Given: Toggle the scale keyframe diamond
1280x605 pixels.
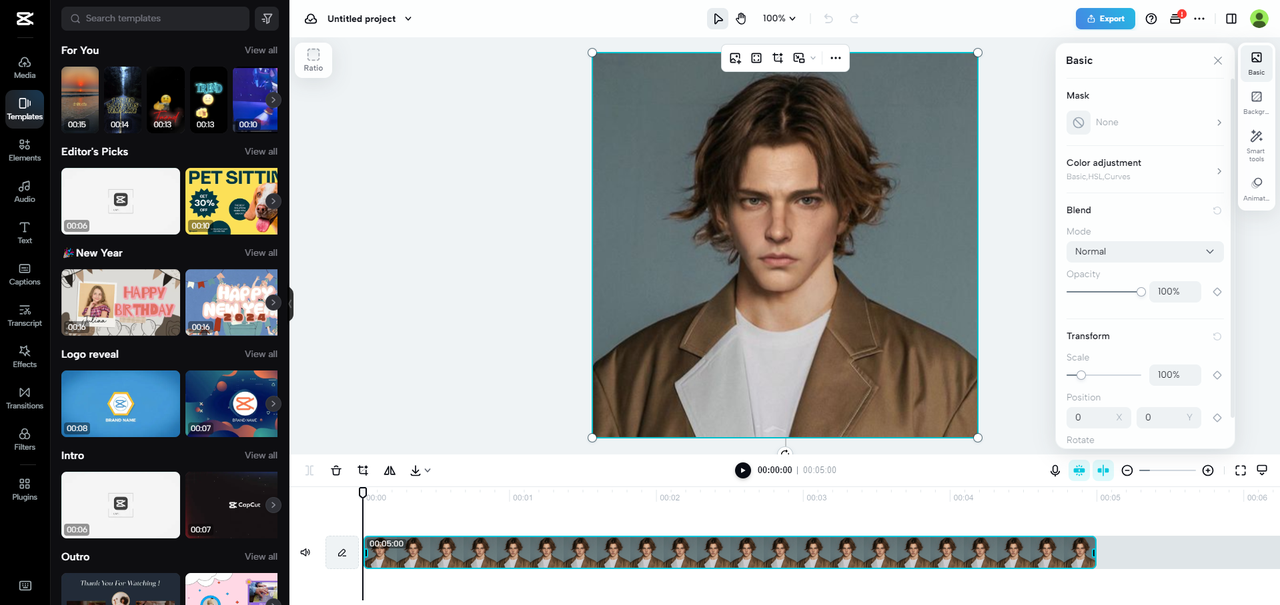Looking at the screenshot, I should pyautogui.click(x=1217, y=375).
